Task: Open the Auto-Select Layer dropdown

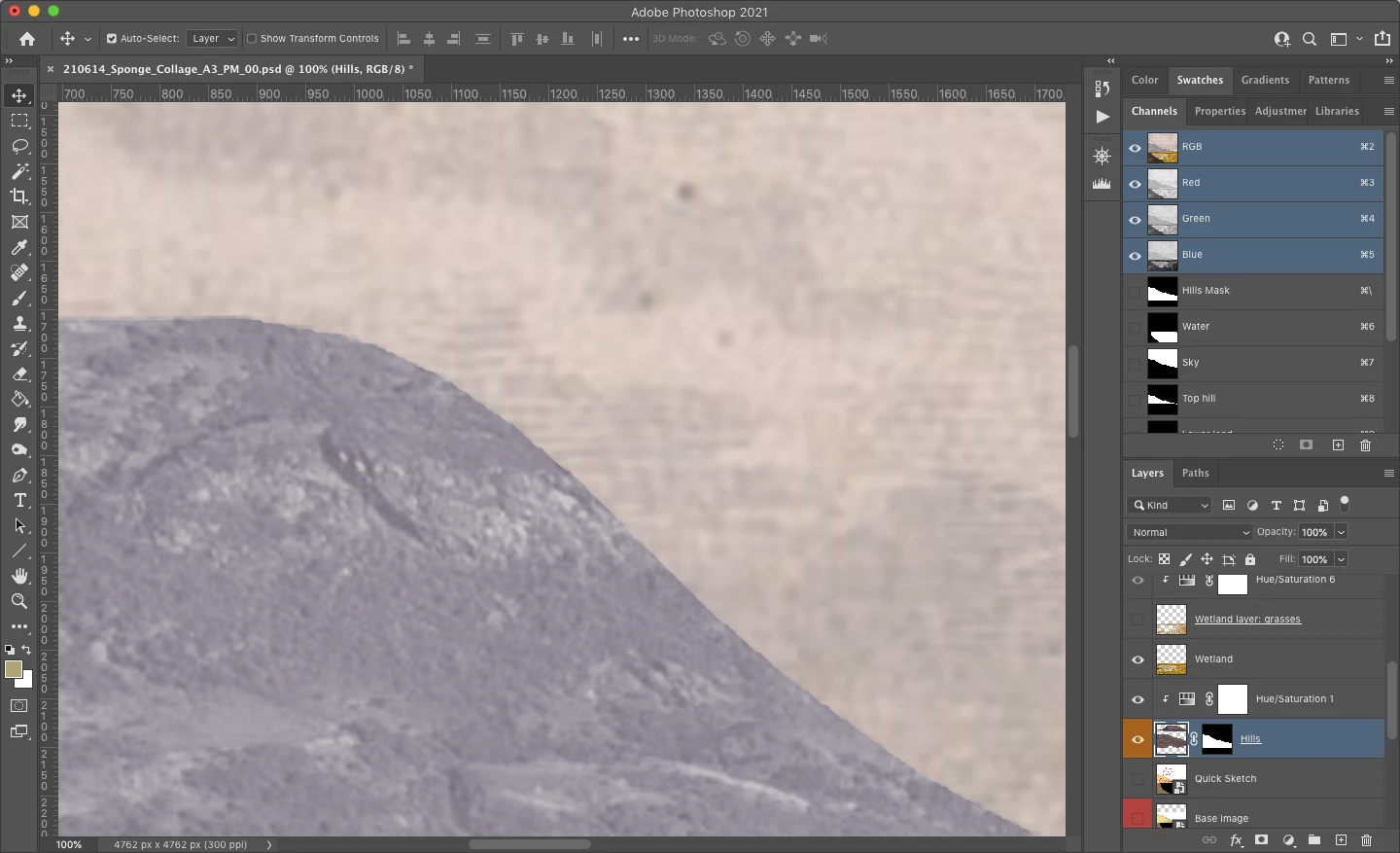Action: 212,39
